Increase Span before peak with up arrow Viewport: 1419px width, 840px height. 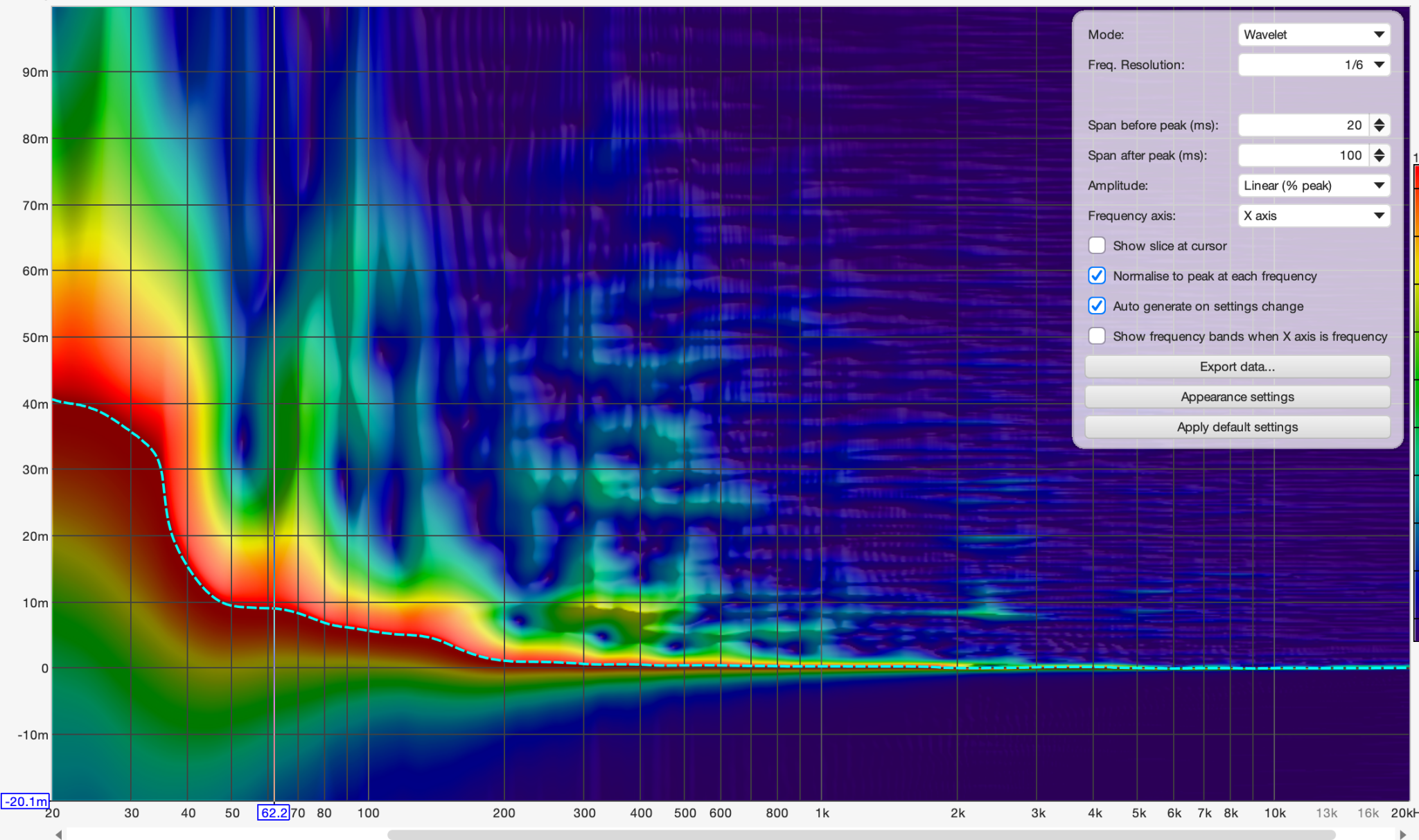pyautogui.click(x=1380, y=120)
